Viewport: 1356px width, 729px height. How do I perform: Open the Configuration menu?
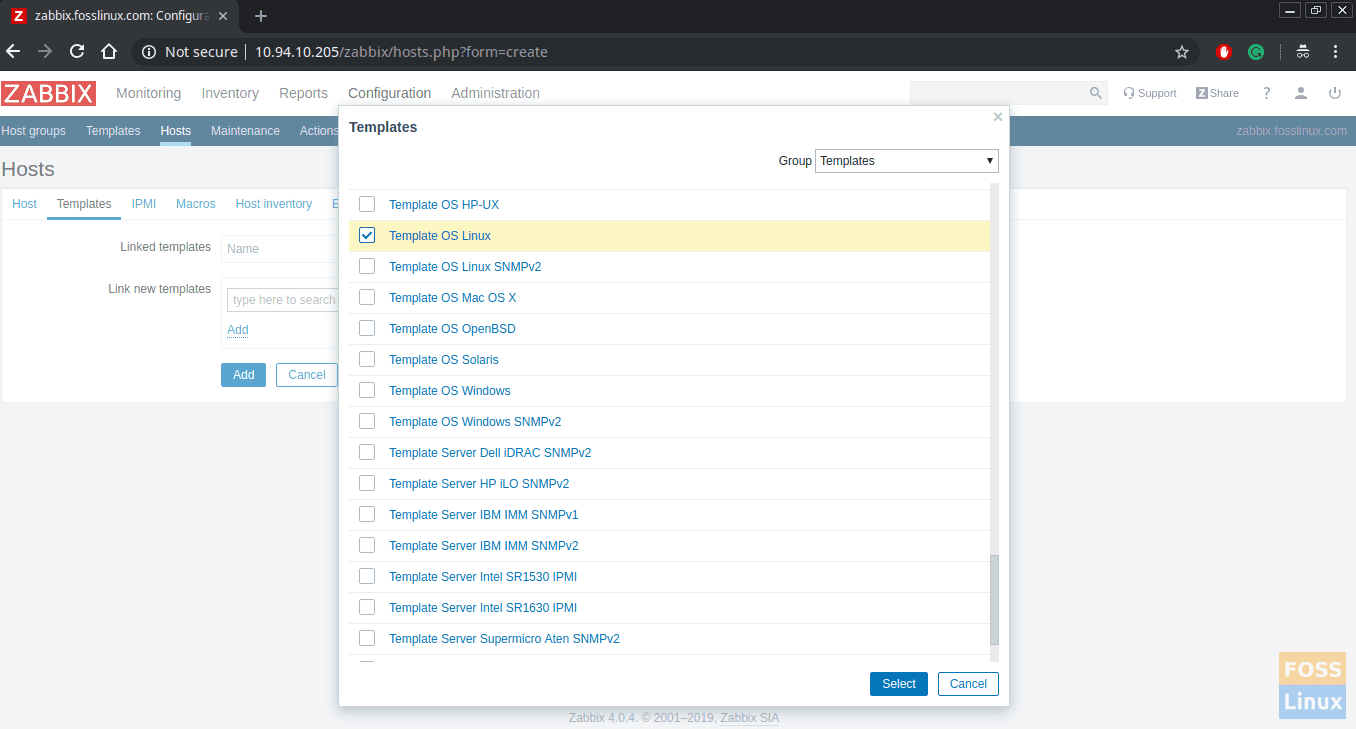coord(390,93)
